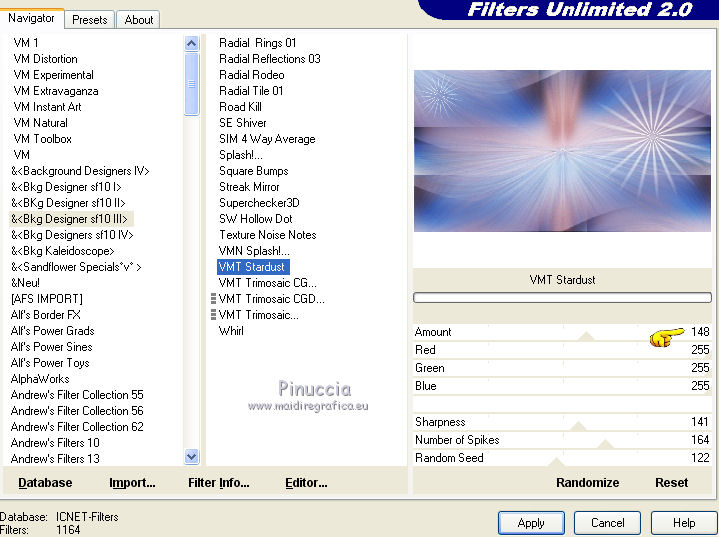Click the category list scrollbar thumb
Image resolution: width=719 pixels, height=537 pixels.
point(191,84)
